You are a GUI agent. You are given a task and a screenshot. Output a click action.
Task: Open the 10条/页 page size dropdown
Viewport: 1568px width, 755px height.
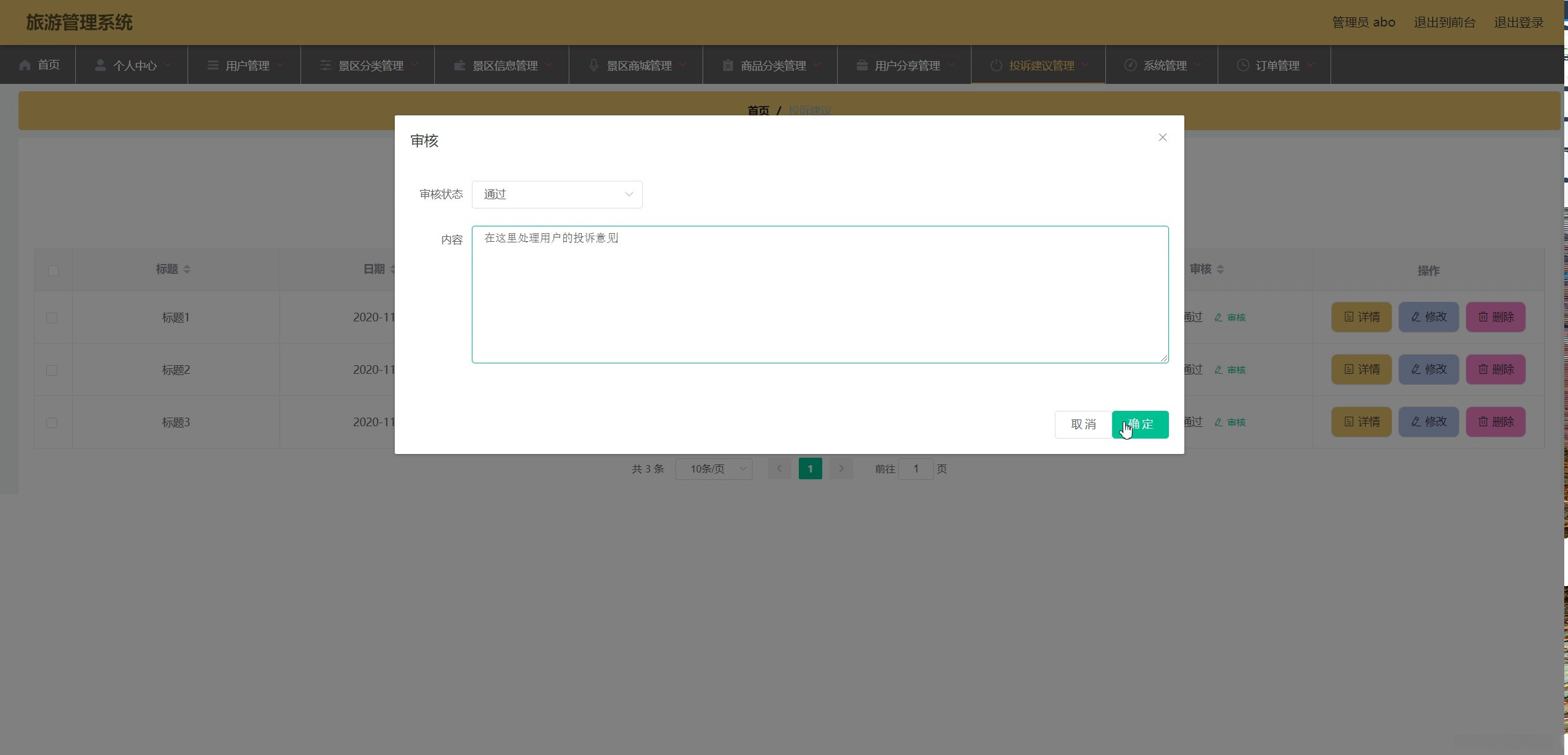[x=713, y=469]
